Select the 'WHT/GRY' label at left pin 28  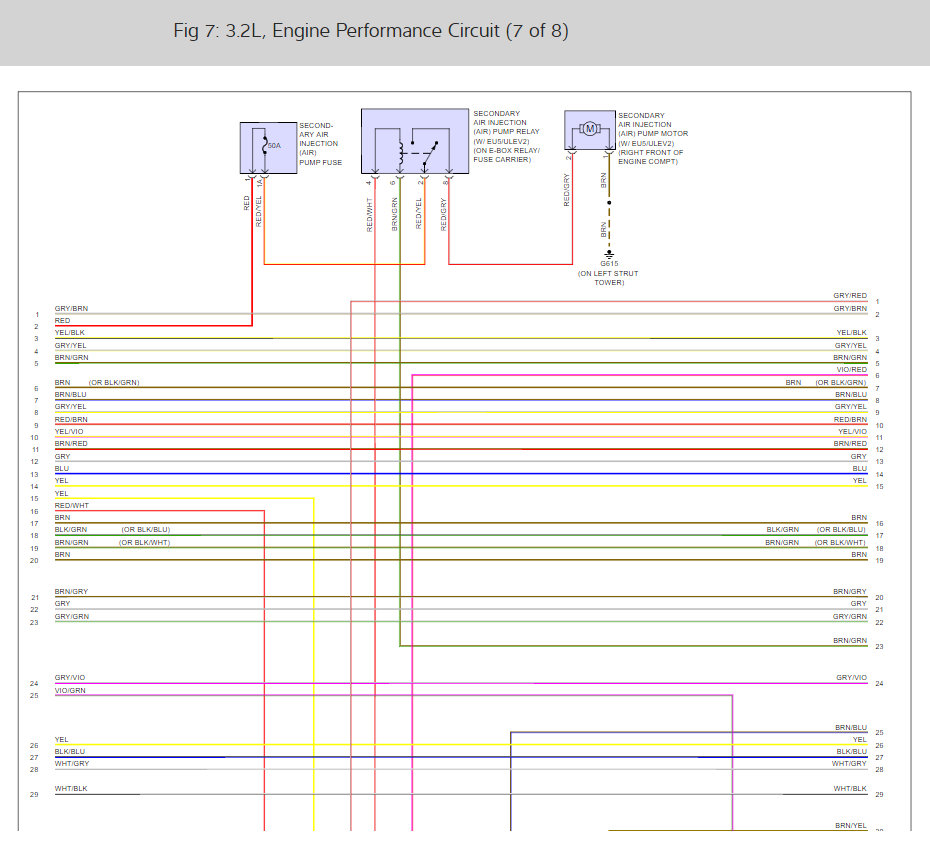point(72,764)
